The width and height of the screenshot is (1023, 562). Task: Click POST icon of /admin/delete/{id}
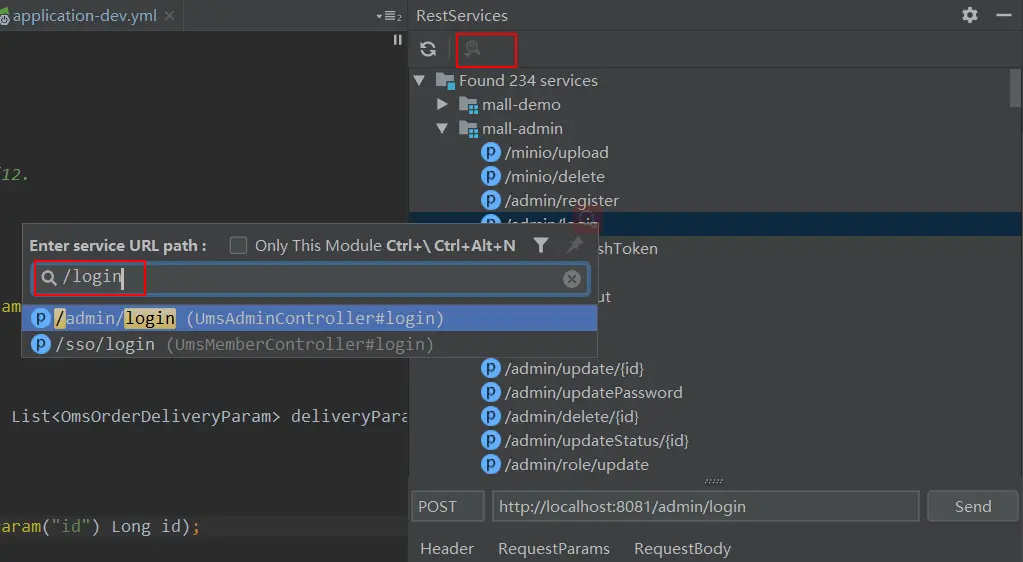click(491, 416)
